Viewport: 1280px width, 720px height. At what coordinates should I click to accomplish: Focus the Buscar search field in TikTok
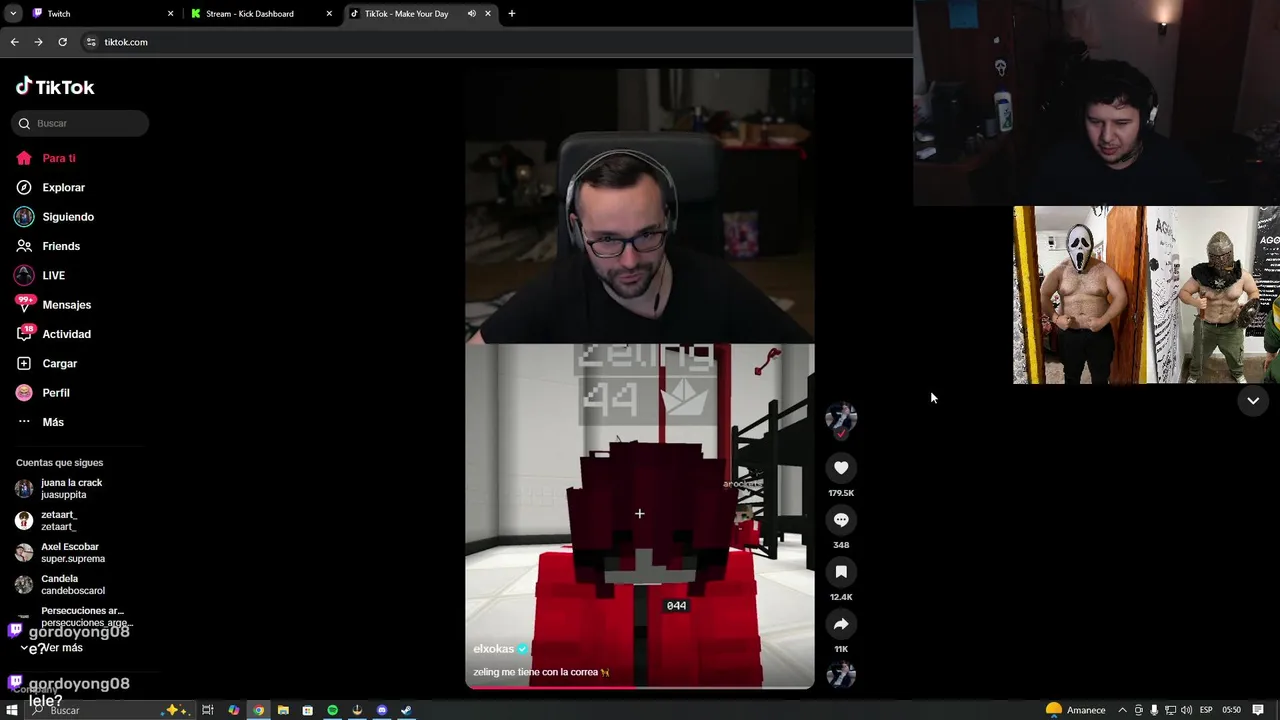tap(80, 123)
